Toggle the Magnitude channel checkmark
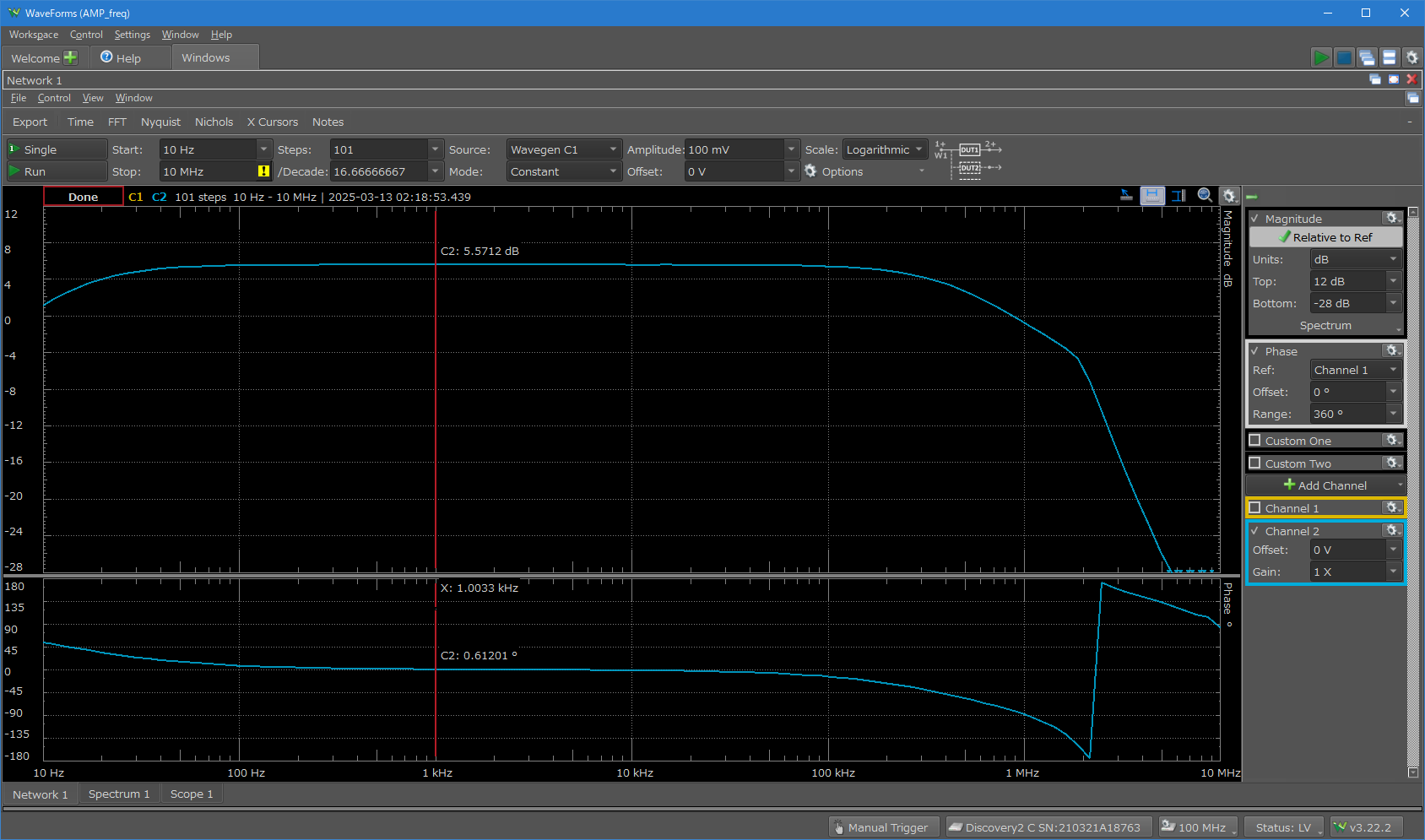This screenshot has height=840, width=1425. click(1255, 219)
